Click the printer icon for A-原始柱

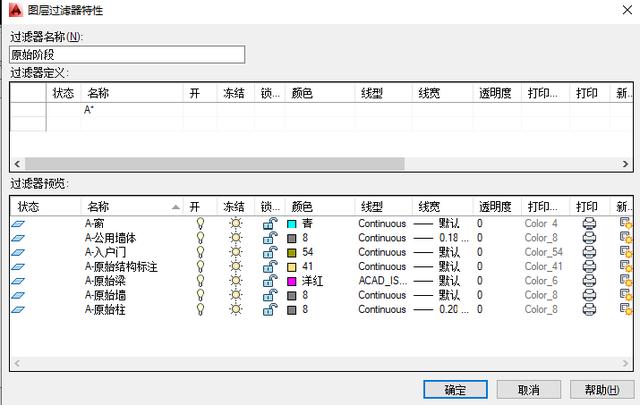(589, 309)
